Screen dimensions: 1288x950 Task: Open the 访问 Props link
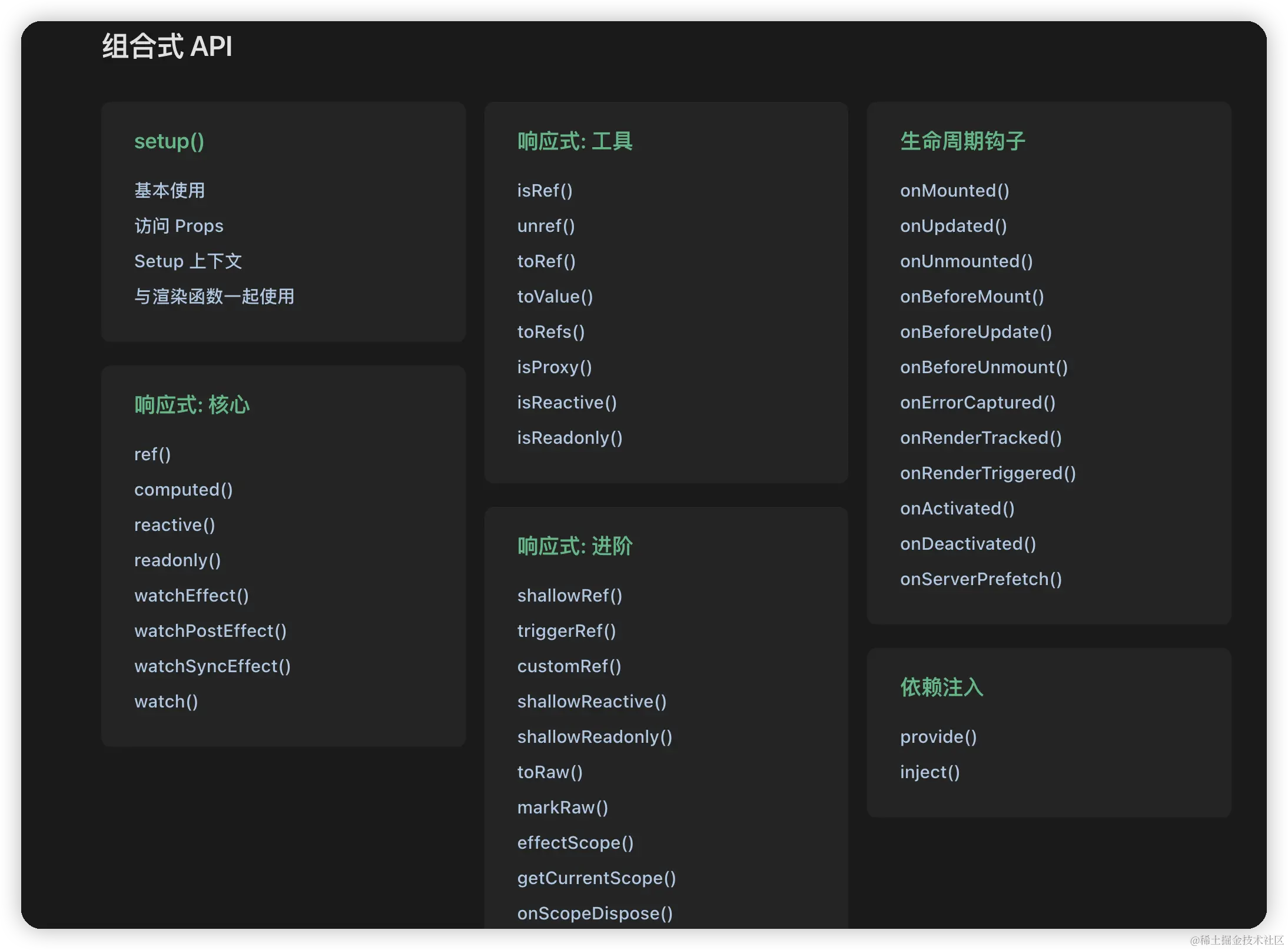pos(178,225)
